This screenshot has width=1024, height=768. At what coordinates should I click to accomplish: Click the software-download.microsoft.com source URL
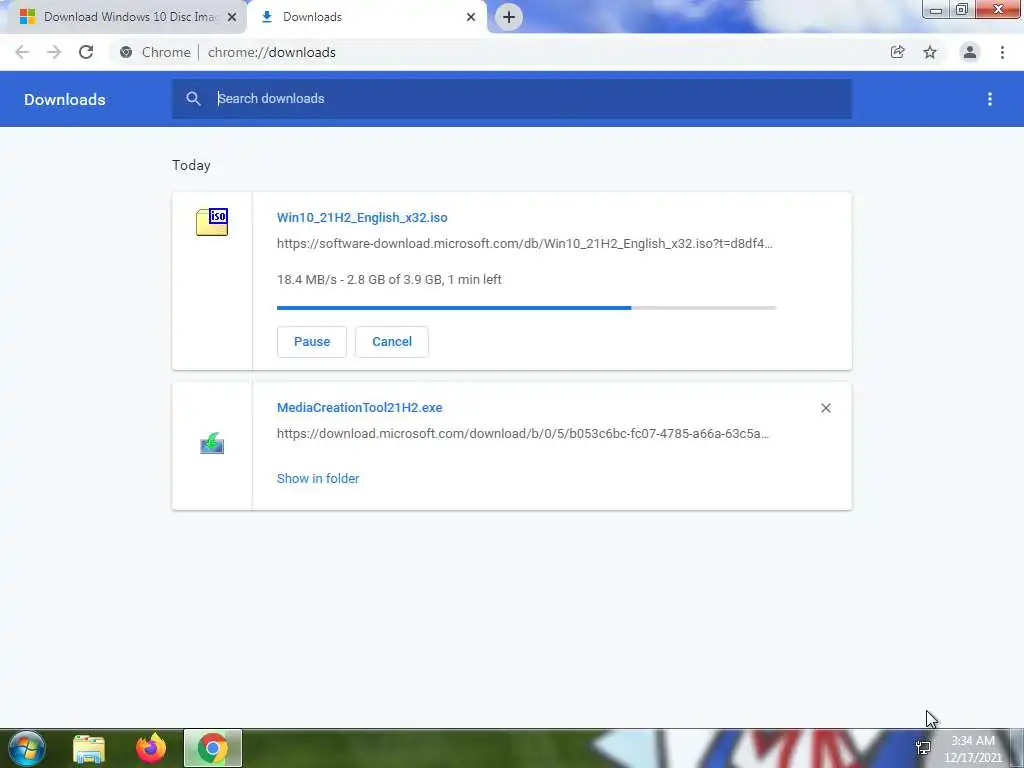click(x=524, y=244)
